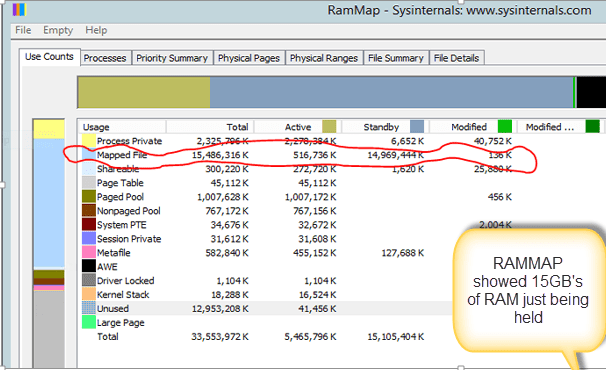Click the System PTE dark red swatch

point(89,224)
